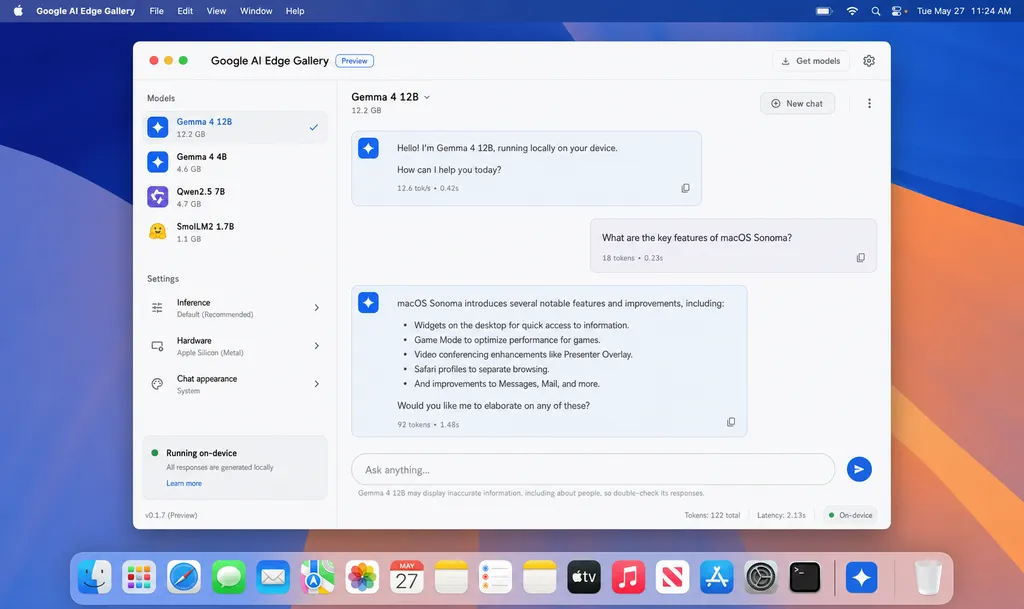This screenshot has width=1024, height=609.
Task: Open Maps from the dock
Action: (317, 577)
